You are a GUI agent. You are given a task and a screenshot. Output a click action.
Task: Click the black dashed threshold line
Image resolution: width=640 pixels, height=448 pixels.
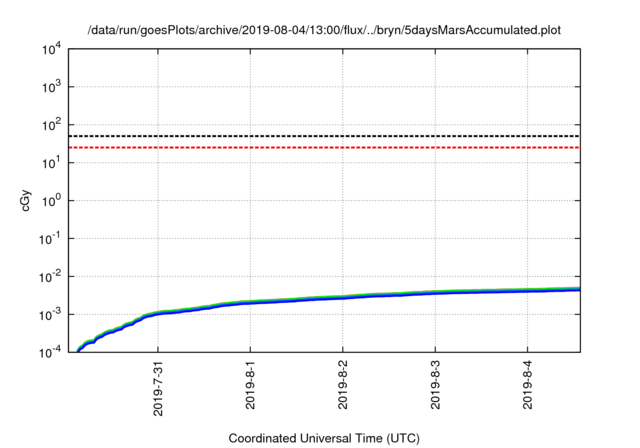[324, 136]
